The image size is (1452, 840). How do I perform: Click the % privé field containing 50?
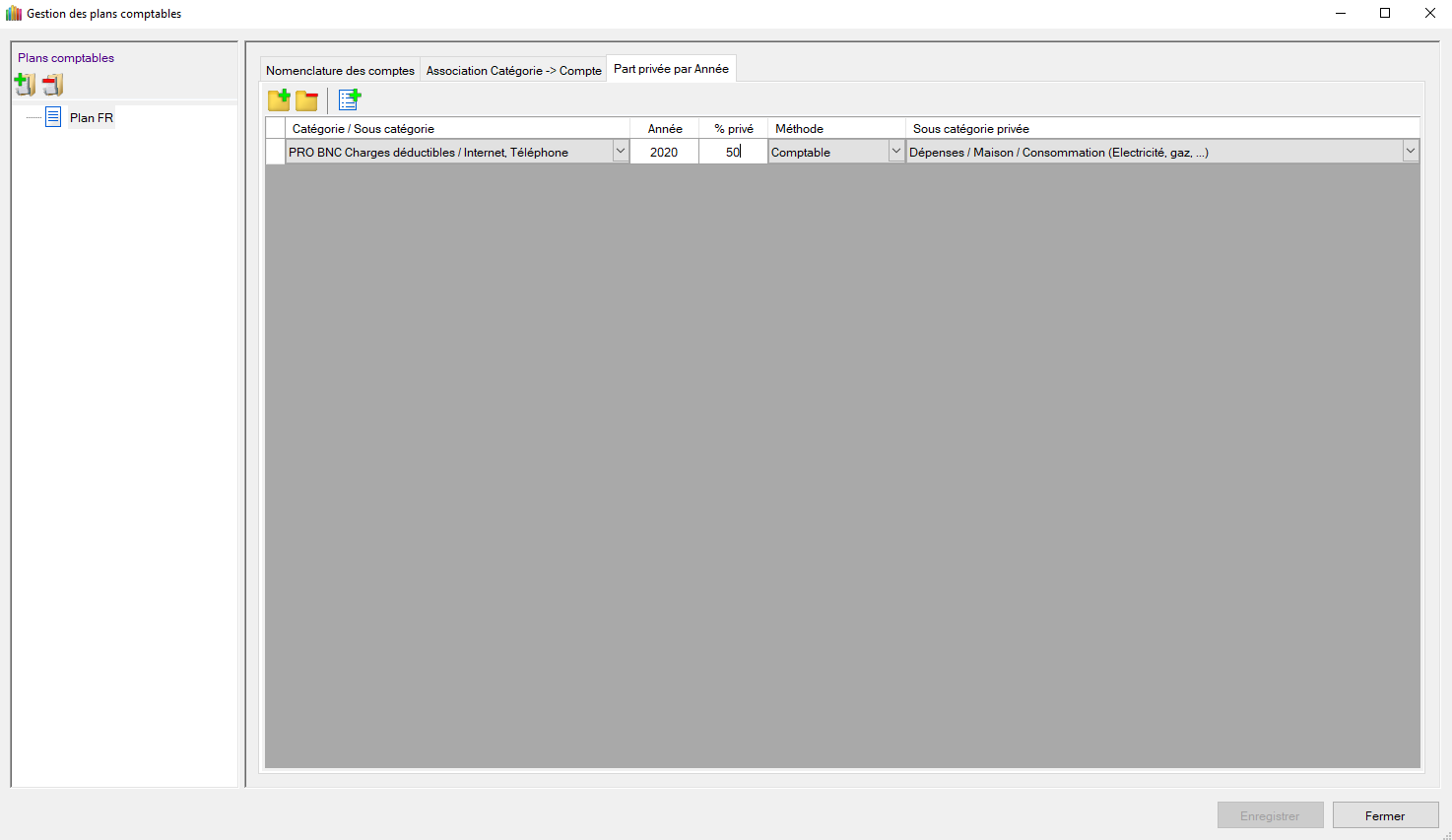coord(733,152)
